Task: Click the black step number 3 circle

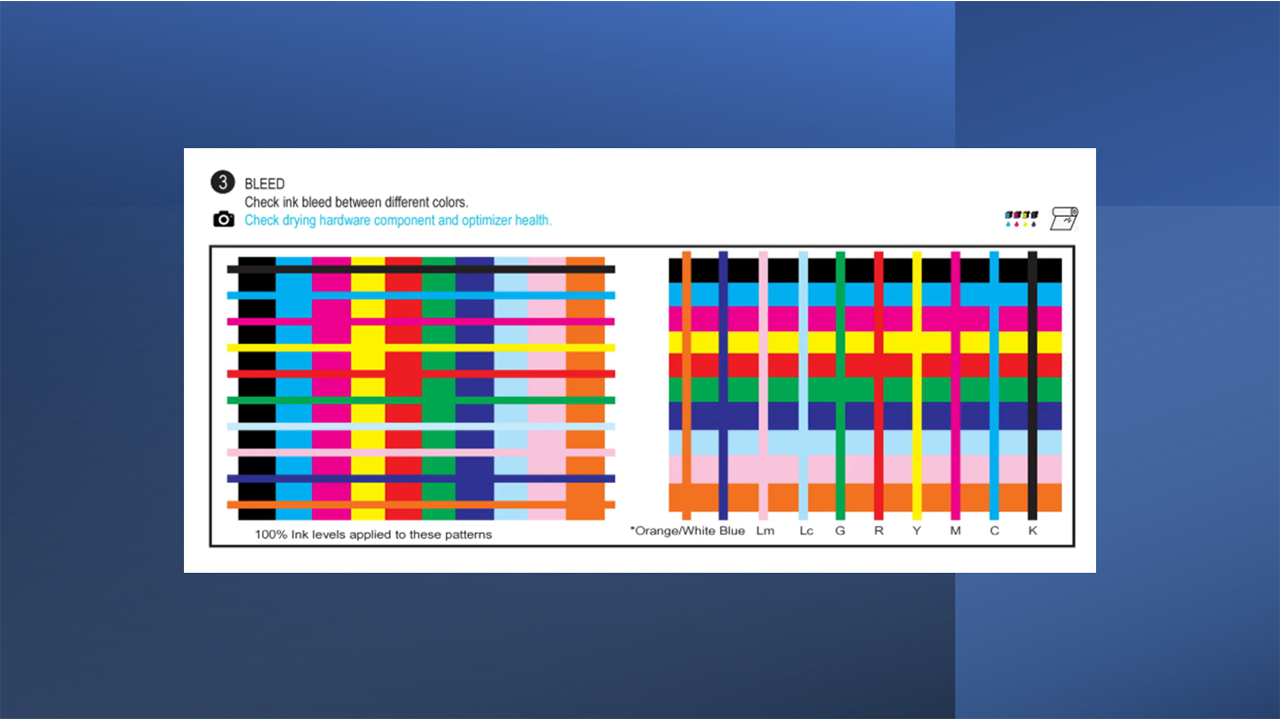Action: 222,182
